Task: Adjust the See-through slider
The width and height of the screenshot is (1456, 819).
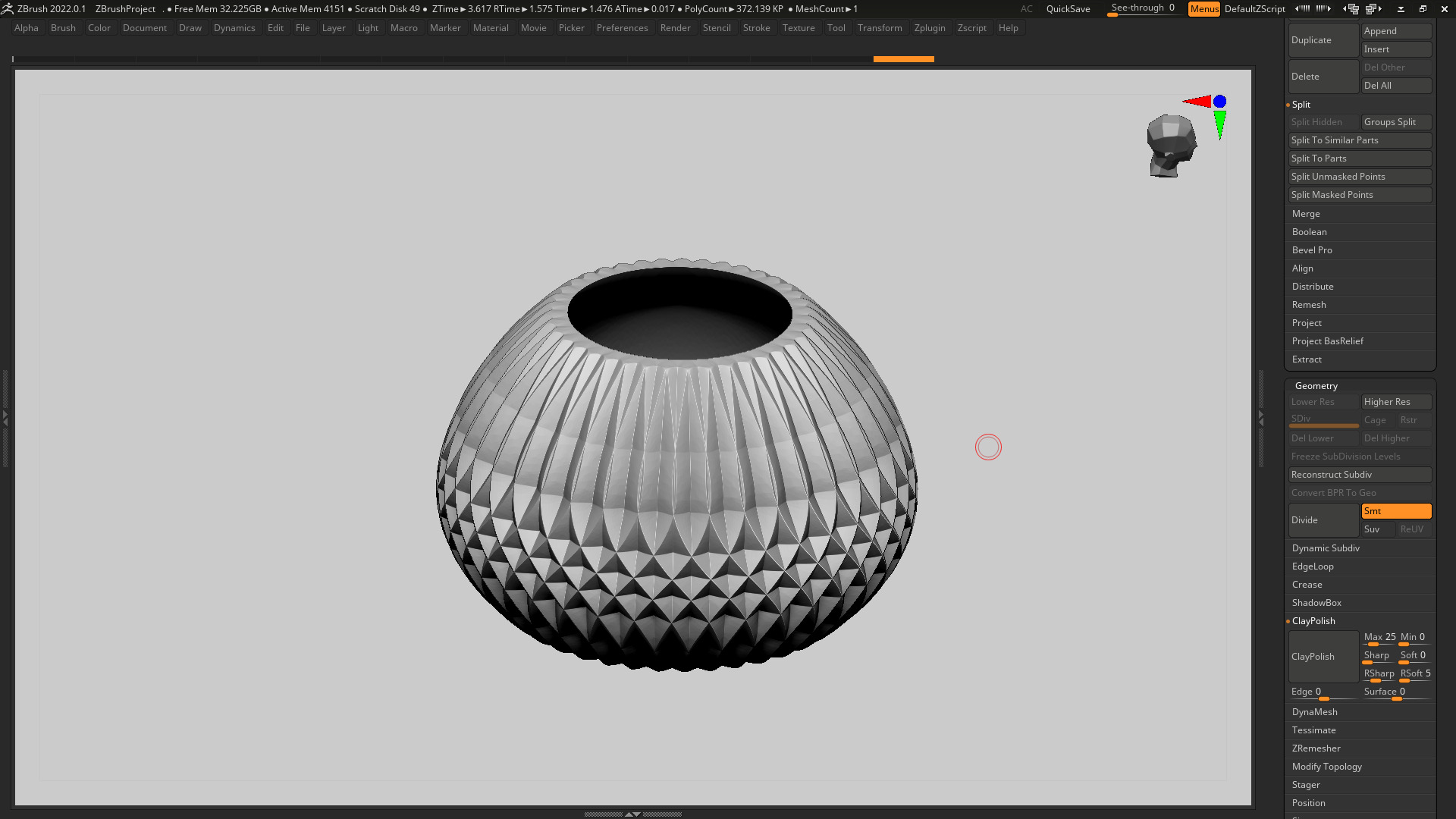Action: point(1143,8)
